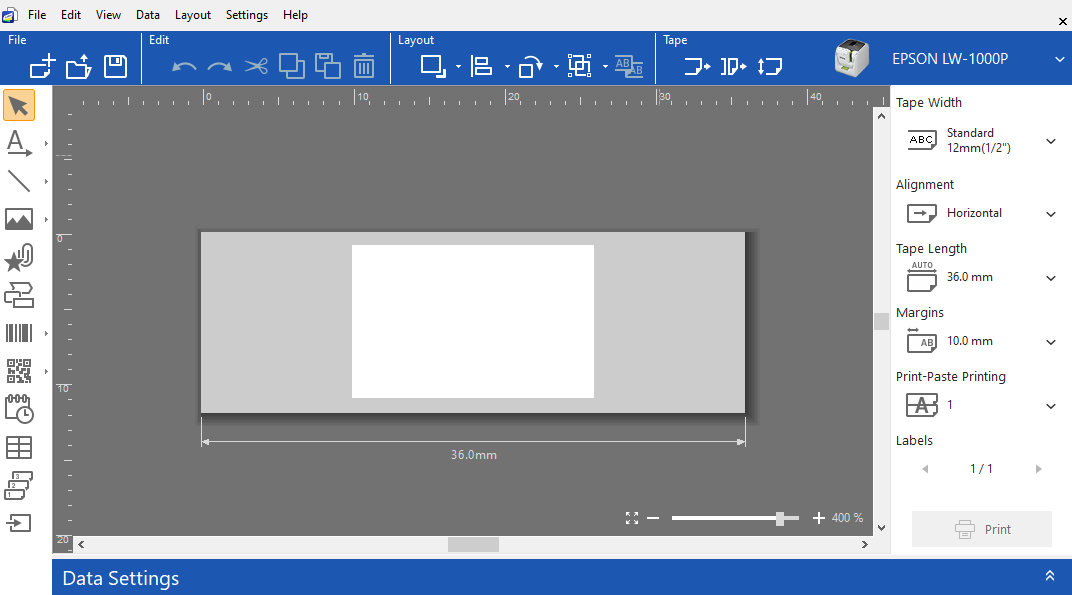
Task: Open the Tape Width dropdown
Action: [1051, 141]
